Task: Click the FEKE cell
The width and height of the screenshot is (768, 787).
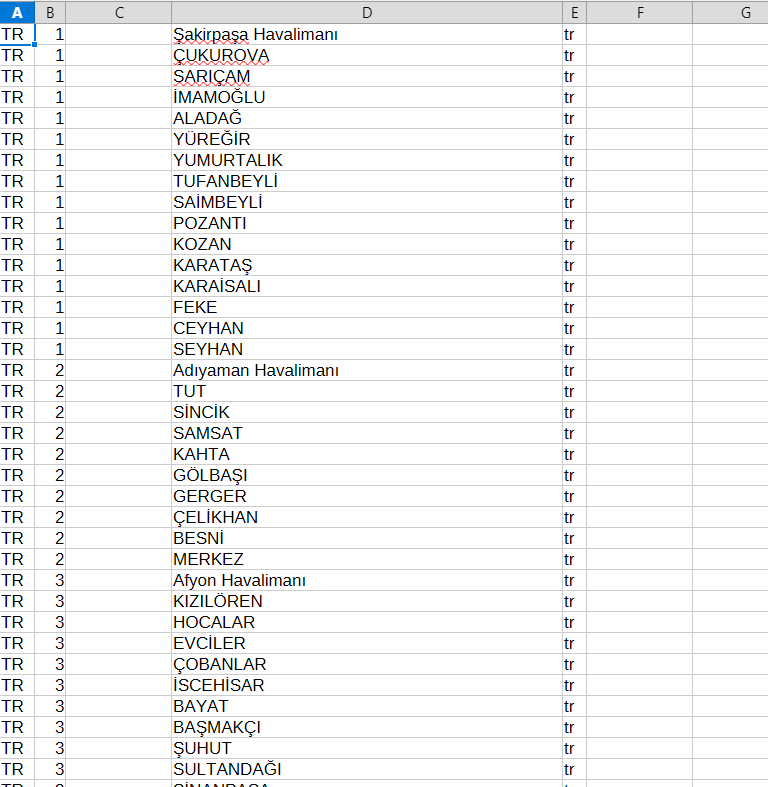Action: tap(367, 307)
